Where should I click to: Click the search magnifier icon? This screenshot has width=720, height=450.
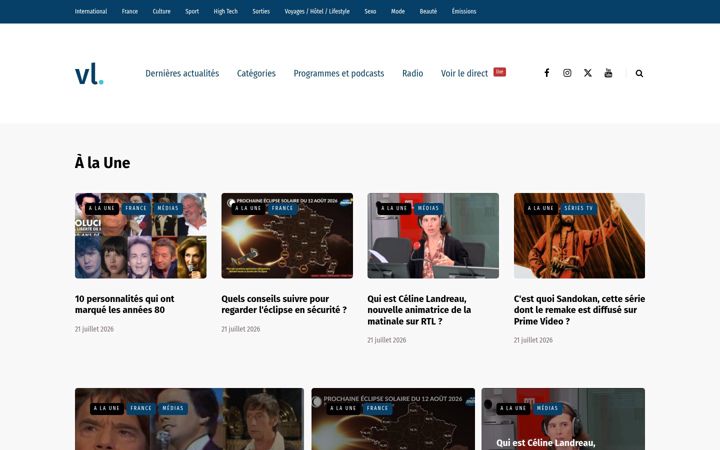coord(639,73)
